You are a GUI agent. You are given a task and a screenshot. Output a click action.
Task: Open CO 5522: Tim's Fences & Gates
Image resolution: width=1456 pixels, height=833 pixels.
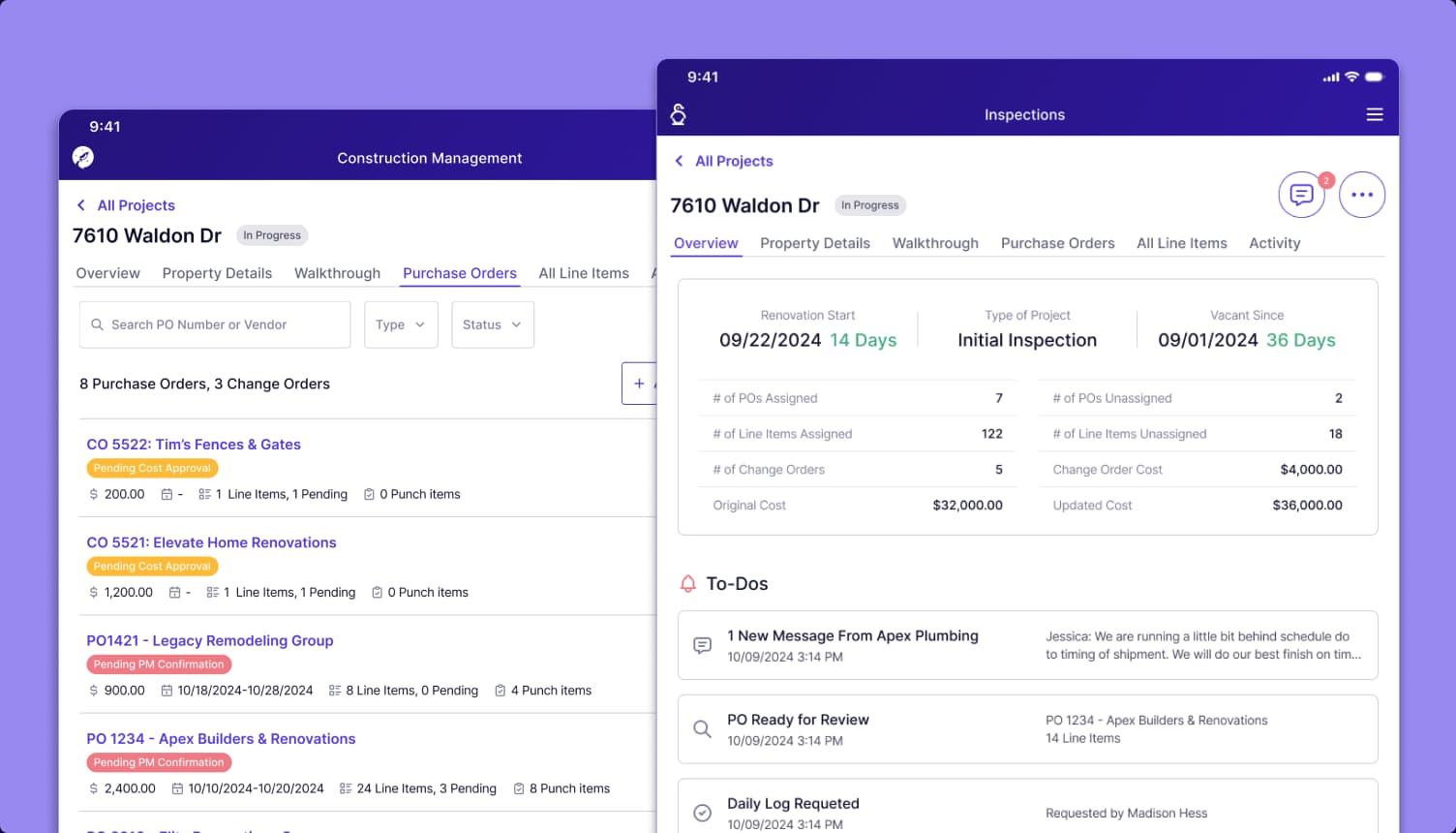point(194,444)
